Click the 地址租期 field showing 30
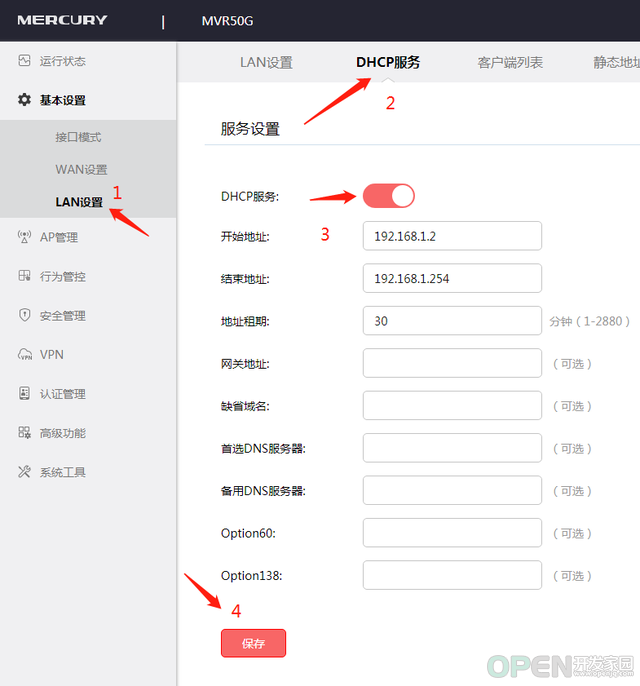 pyautogui.click(x=452, y=321)
